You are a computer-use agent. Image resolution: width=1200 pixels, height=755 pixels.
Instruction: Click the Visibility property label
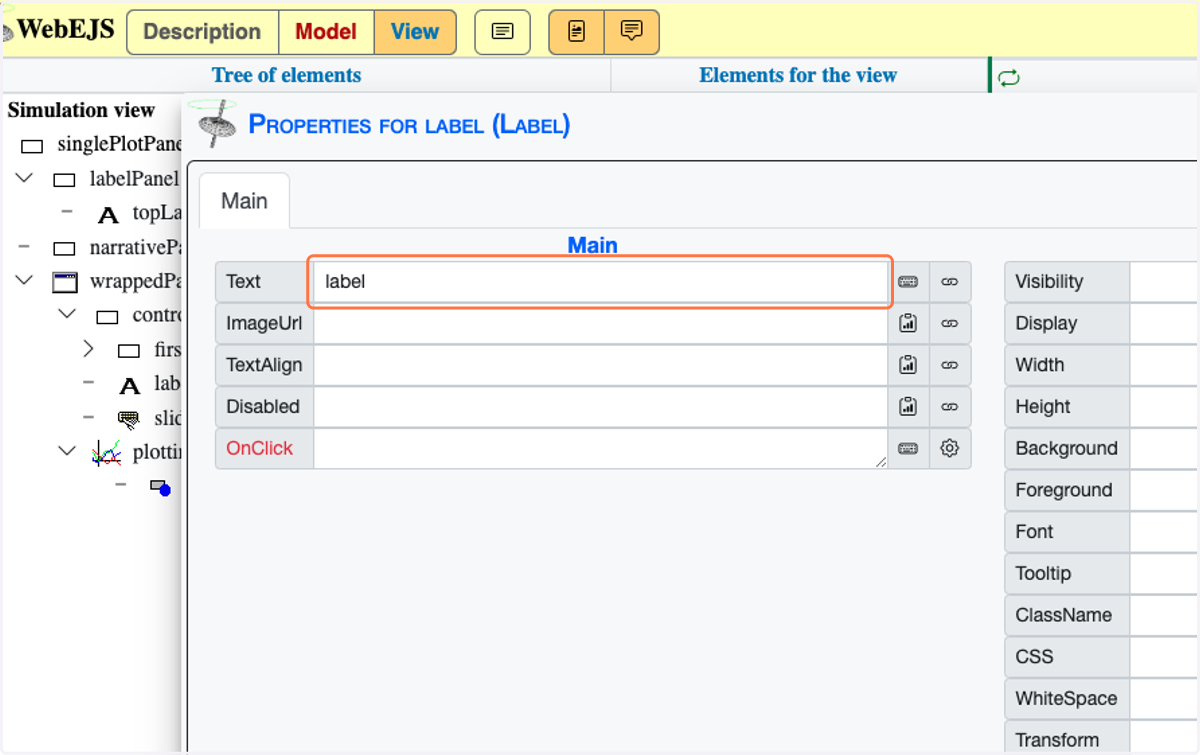pyautogui.click(x=1067, y=282)
